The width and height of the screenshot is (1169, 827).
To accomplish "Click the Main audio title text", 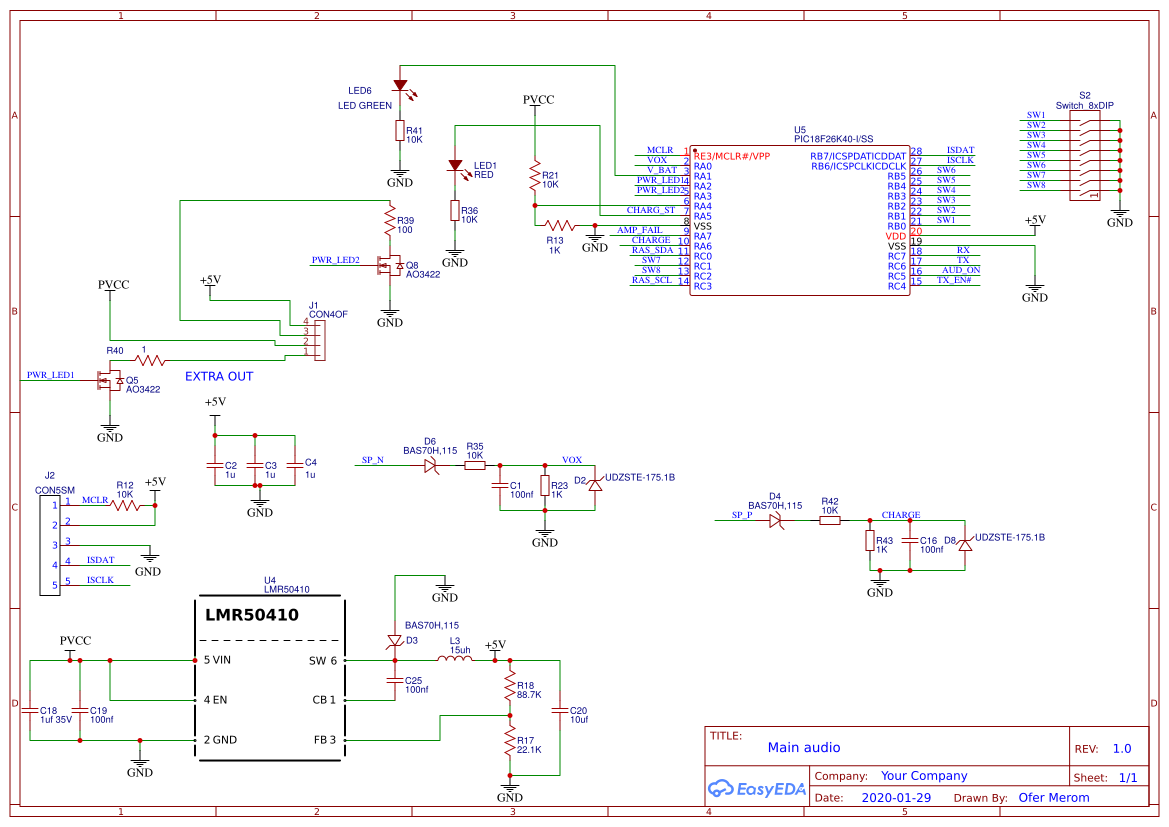I will [x=804, y=748].
